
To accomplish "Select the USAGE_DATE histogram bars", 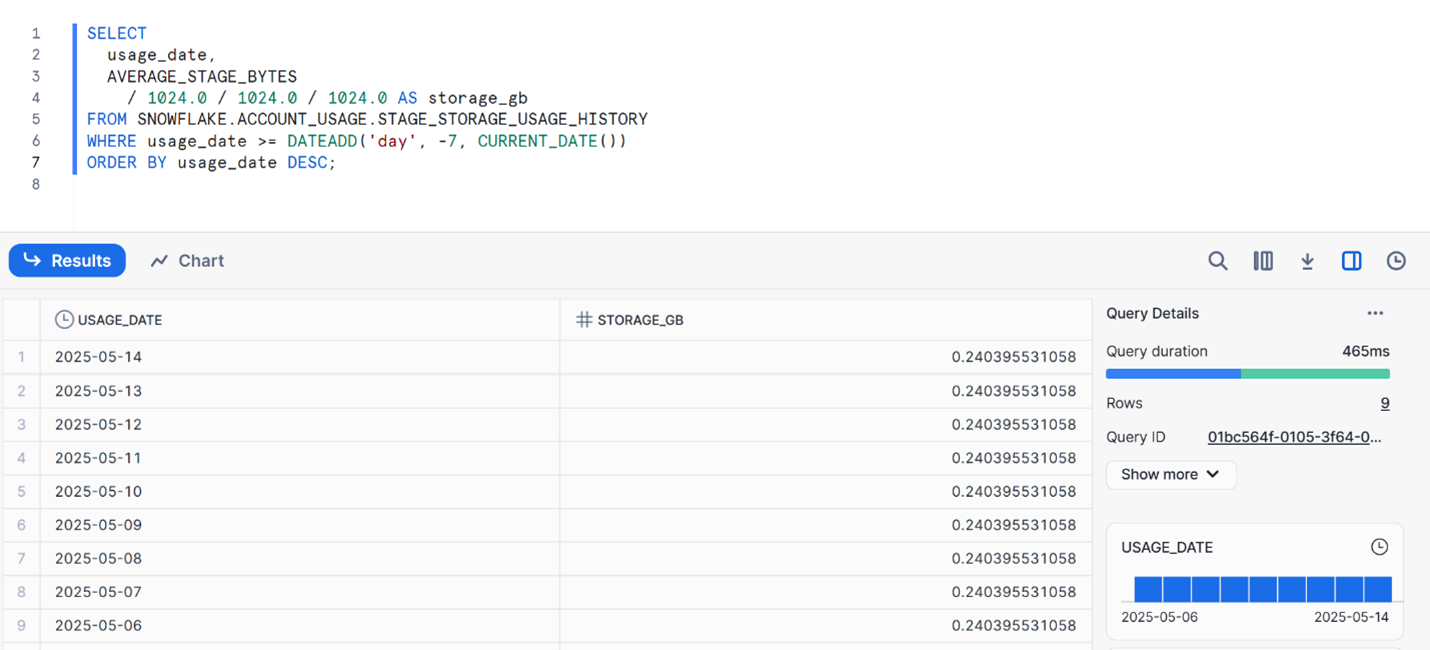I will (1262, 588).
